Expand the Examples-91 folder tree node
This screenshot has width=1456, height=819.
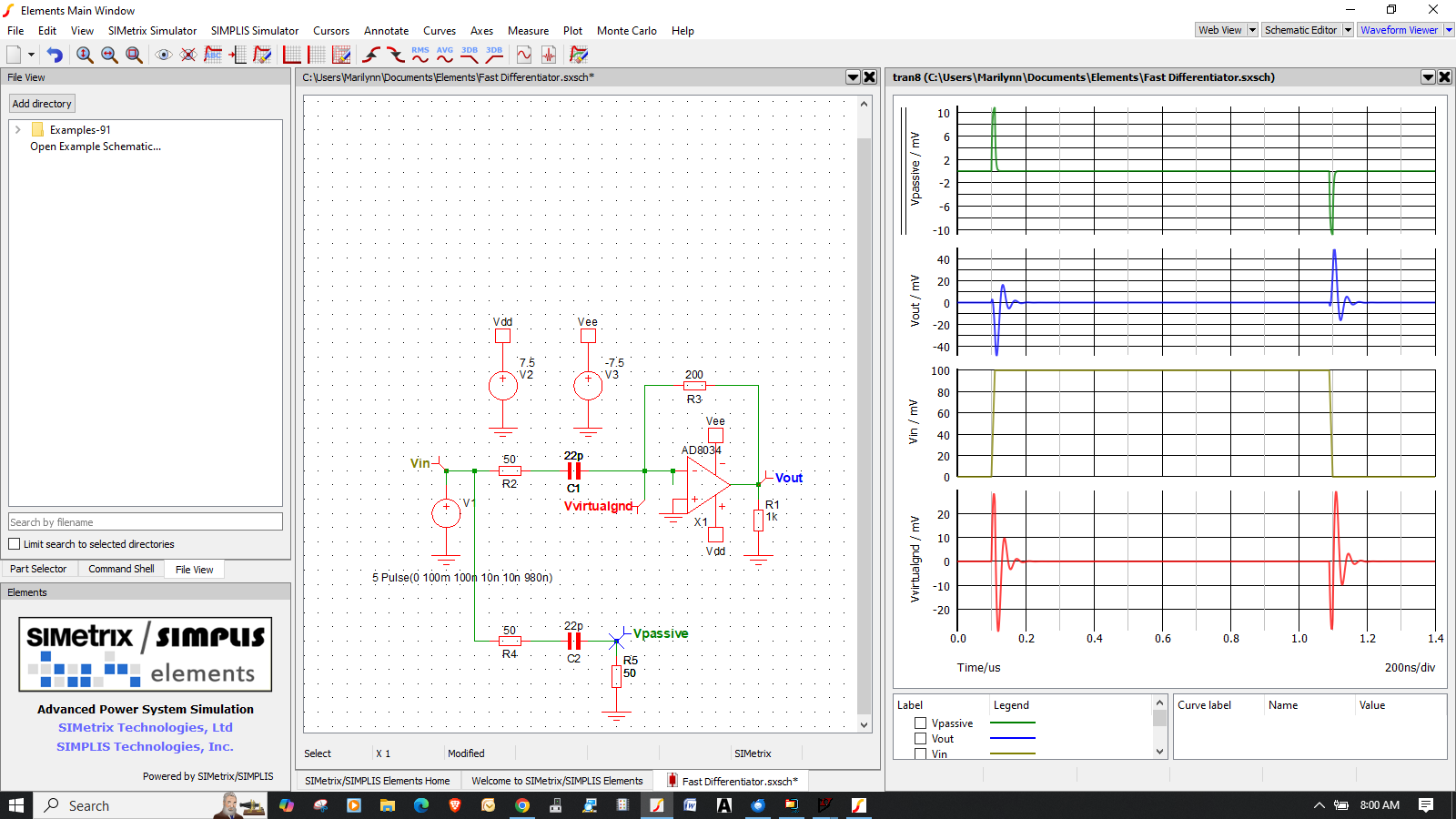[x=17, y=130]
